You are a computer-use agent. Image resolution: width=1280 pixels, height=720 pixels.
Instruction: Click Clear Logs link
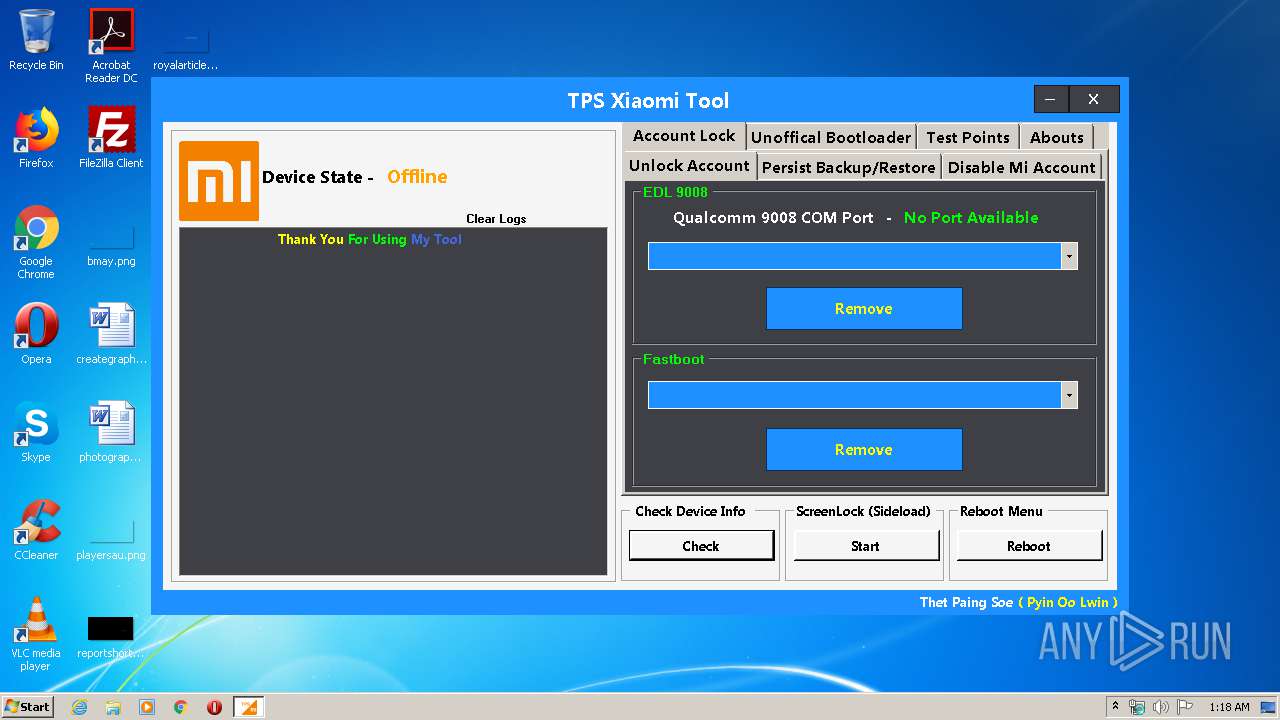[496, 219]
